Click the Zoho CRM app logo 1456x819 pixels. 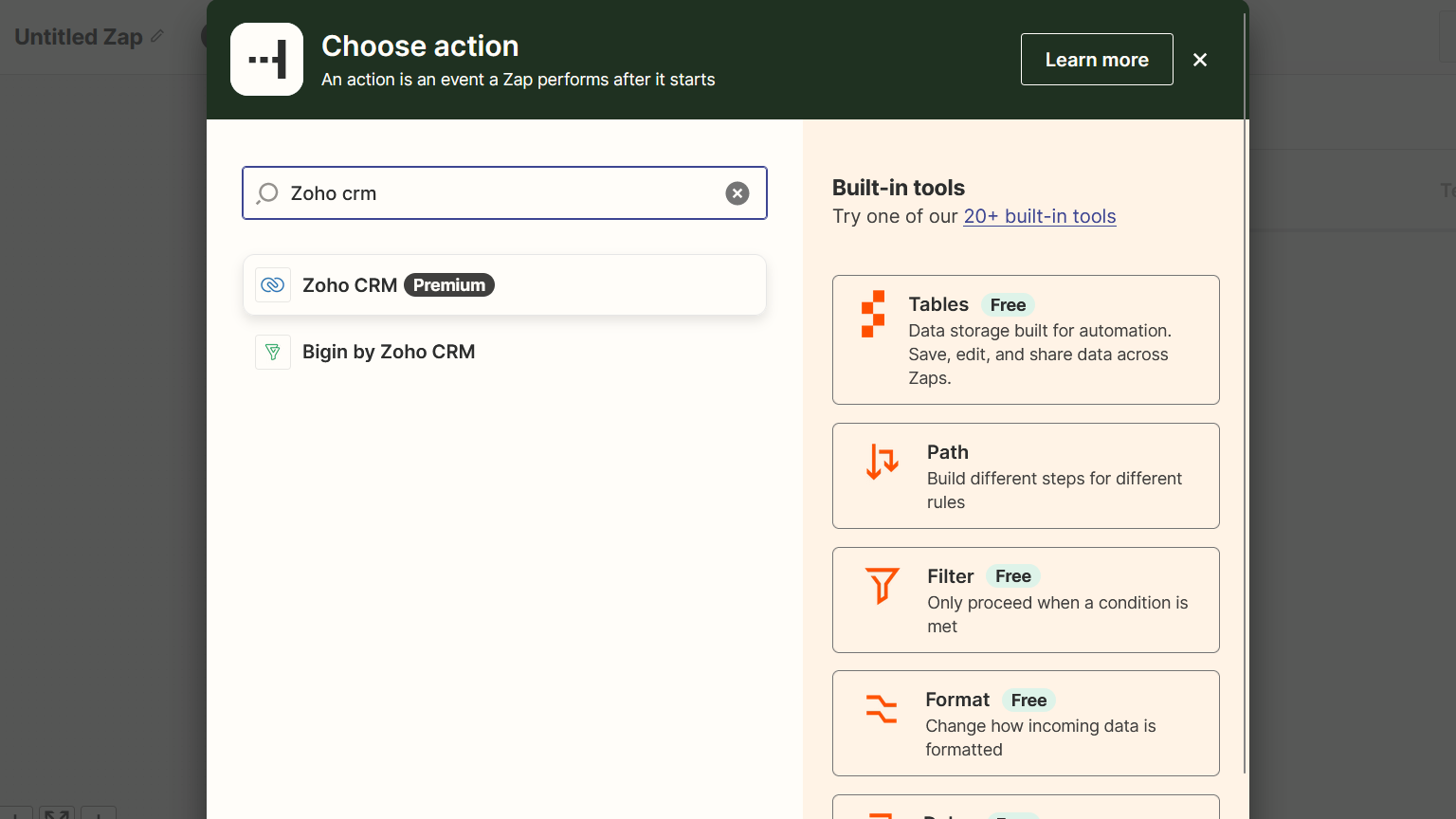coord(273,285)
